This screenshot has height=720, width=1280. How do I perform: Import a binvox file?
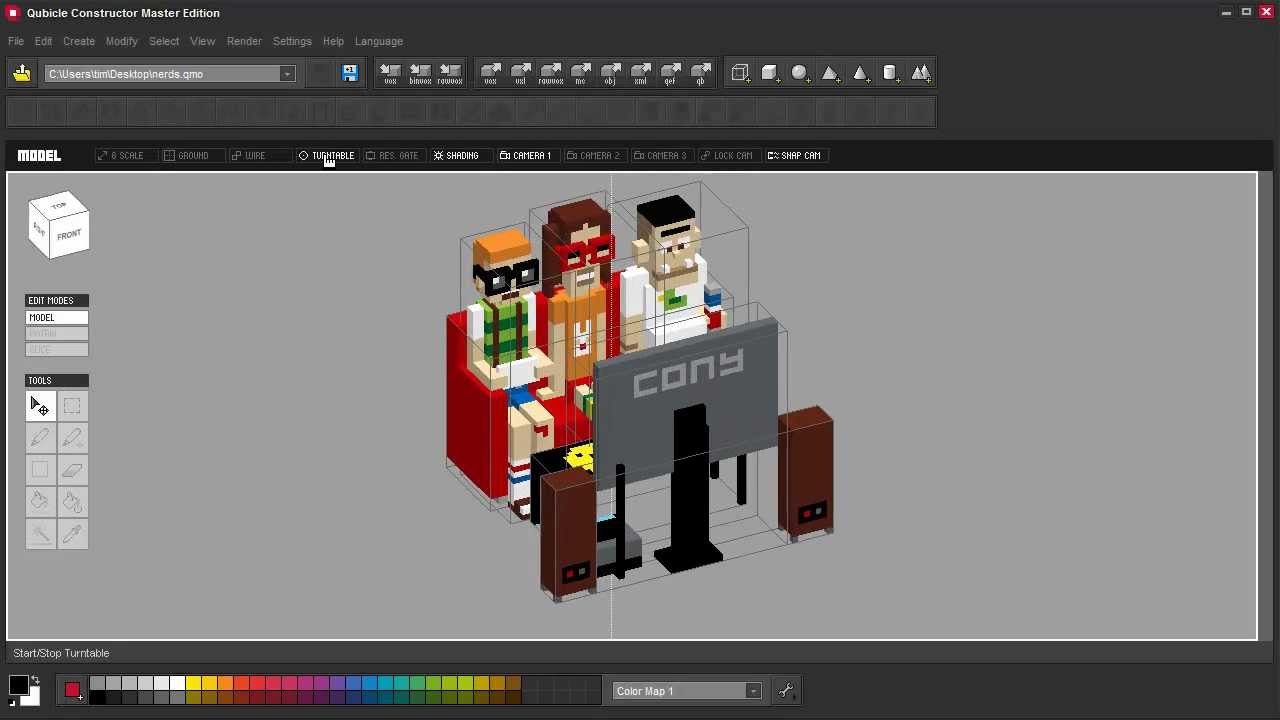coord(420,74)
